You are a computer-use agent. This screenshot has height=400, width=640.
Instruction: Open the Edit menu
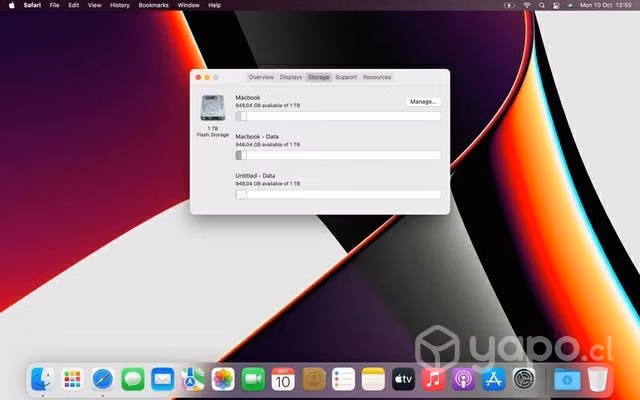pyautogui.click(x=73, y=5)
